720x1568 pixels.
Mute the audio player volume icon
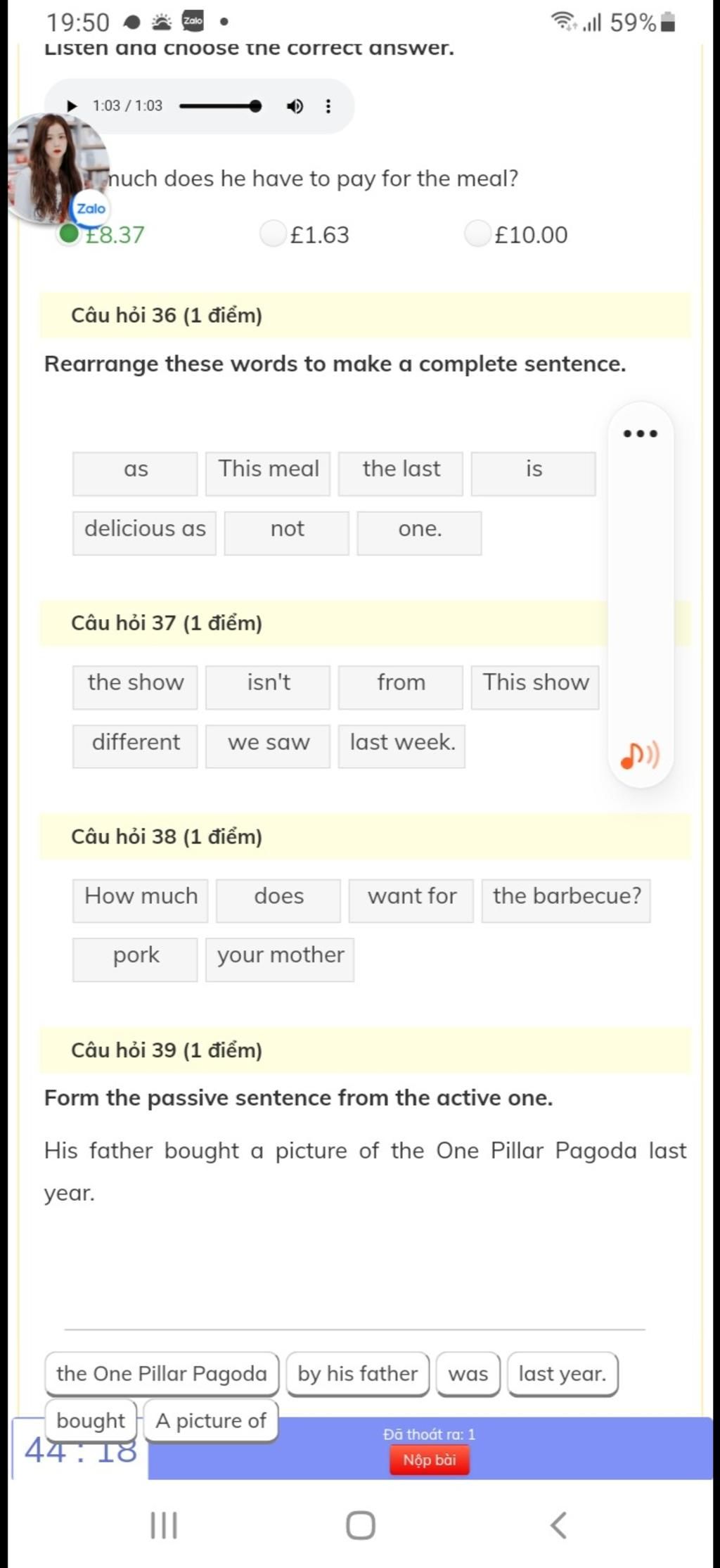pos(295,106)
